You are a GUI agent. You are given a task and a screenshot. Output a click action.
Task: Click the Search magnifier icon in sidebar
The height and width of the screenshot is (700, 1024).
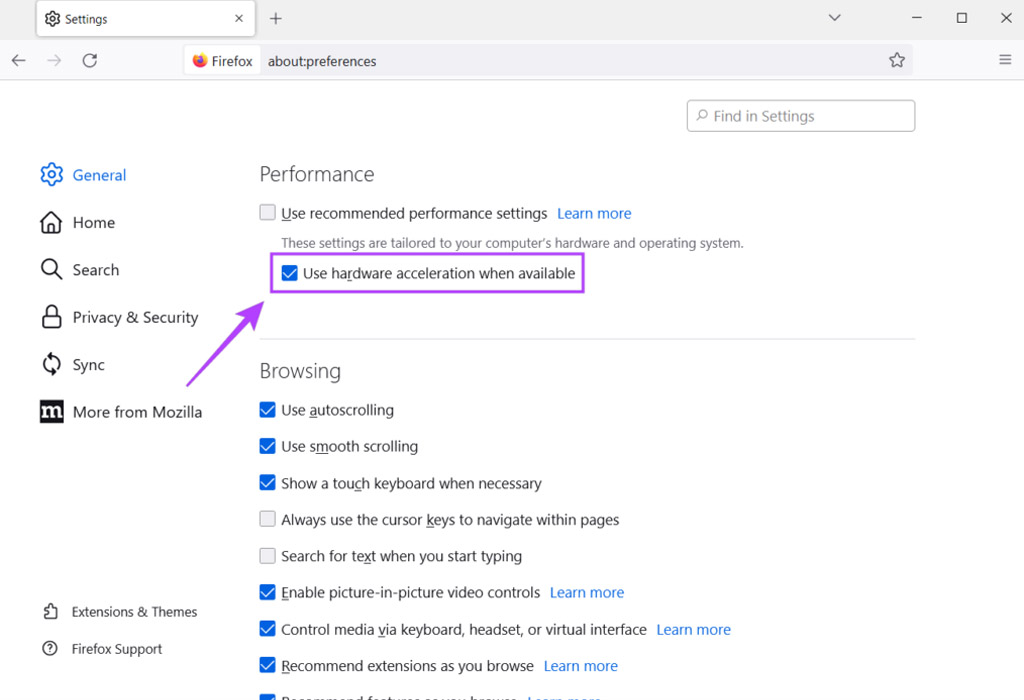[51, 269]
